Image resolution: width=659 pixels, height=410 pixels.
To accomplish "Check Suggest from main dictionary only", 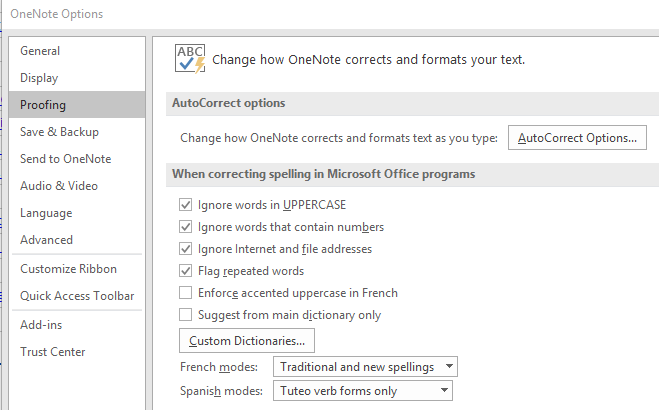I will pyautogui.click(x=185, y=315).
